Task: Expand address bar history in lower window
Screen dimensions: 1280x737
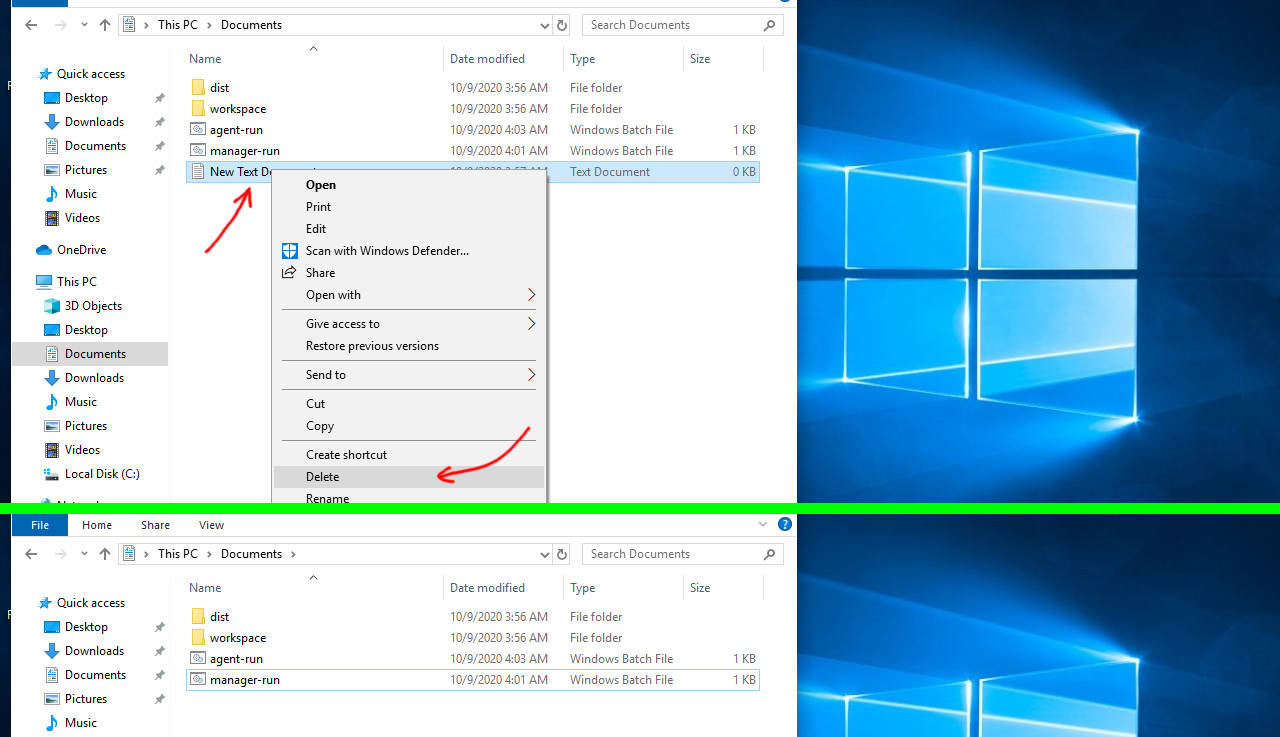Action: (544, 554)
